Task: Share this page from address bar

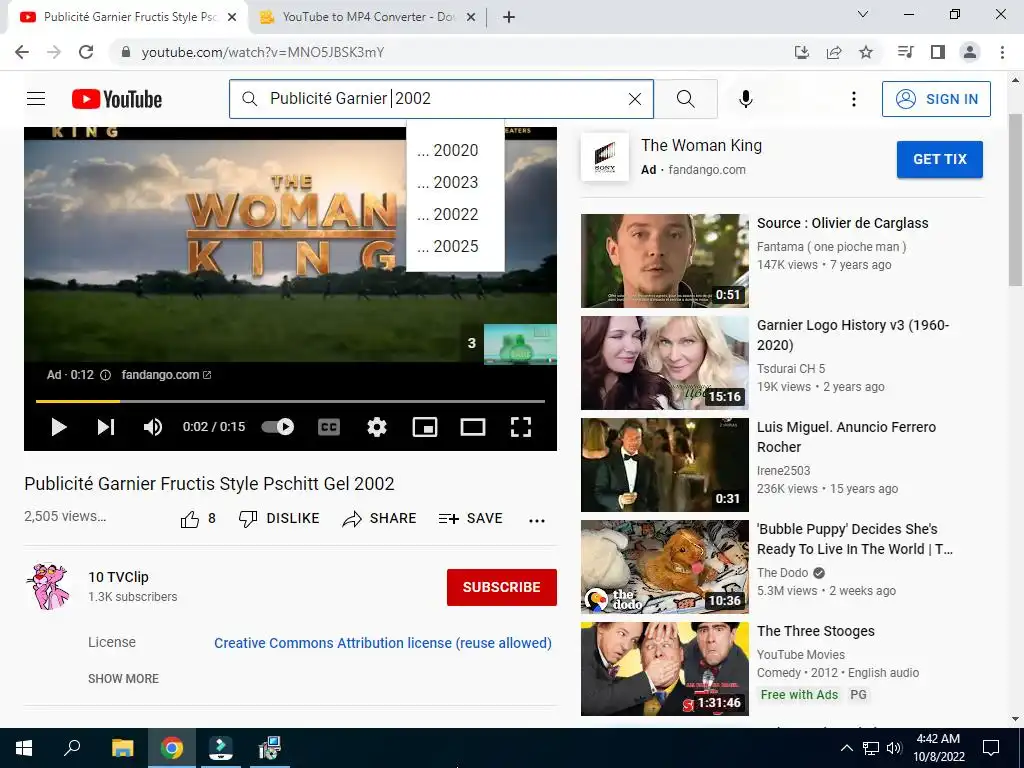Action: point(834,52)
